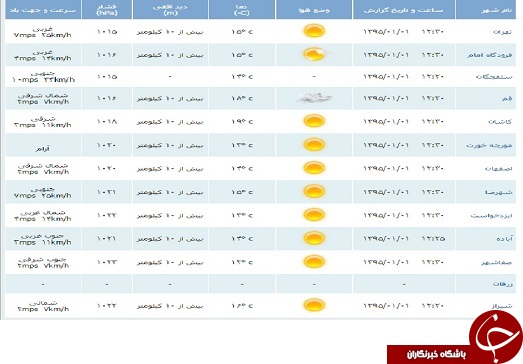The width and height of the screenshot is (523, 364).
Task: Open the شیراز city link
Action: pyautogui.click(x=502, y=306)
